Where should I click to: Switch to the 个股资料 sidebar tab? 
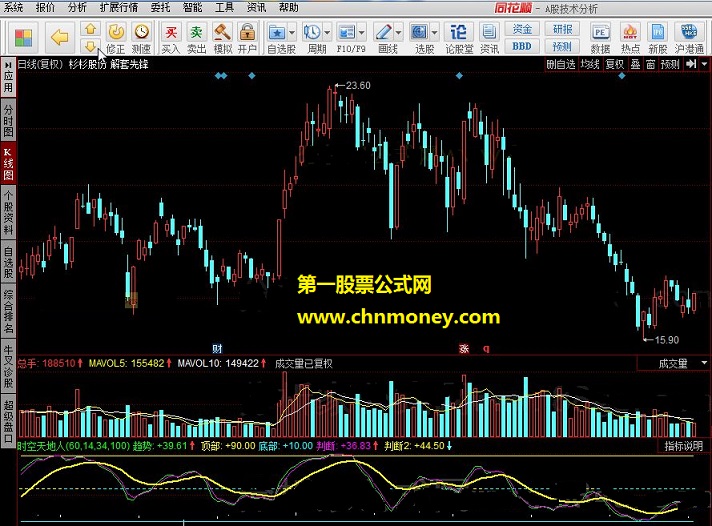click(8, 212)
